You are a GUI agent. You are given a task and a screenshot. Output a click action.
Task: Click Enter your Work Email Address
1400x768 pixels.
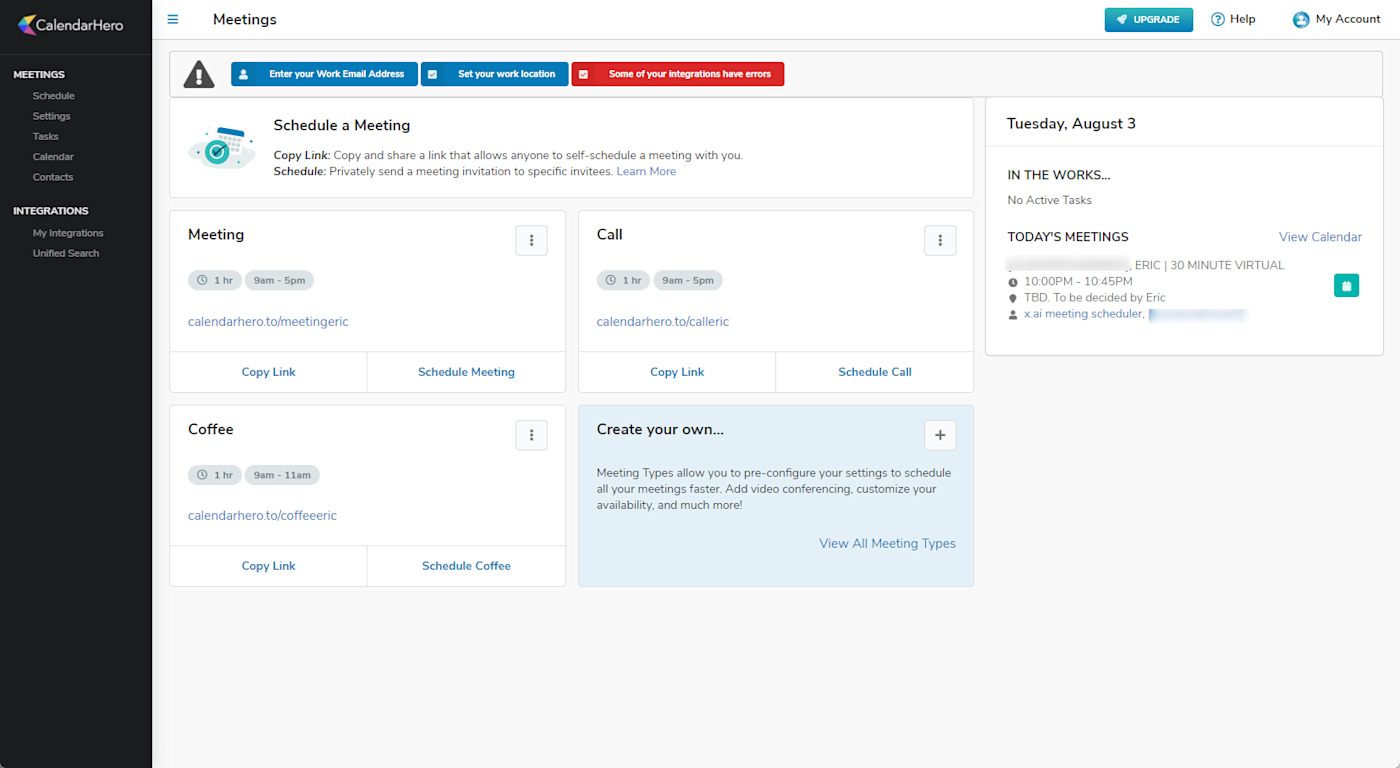coord(324,74)
